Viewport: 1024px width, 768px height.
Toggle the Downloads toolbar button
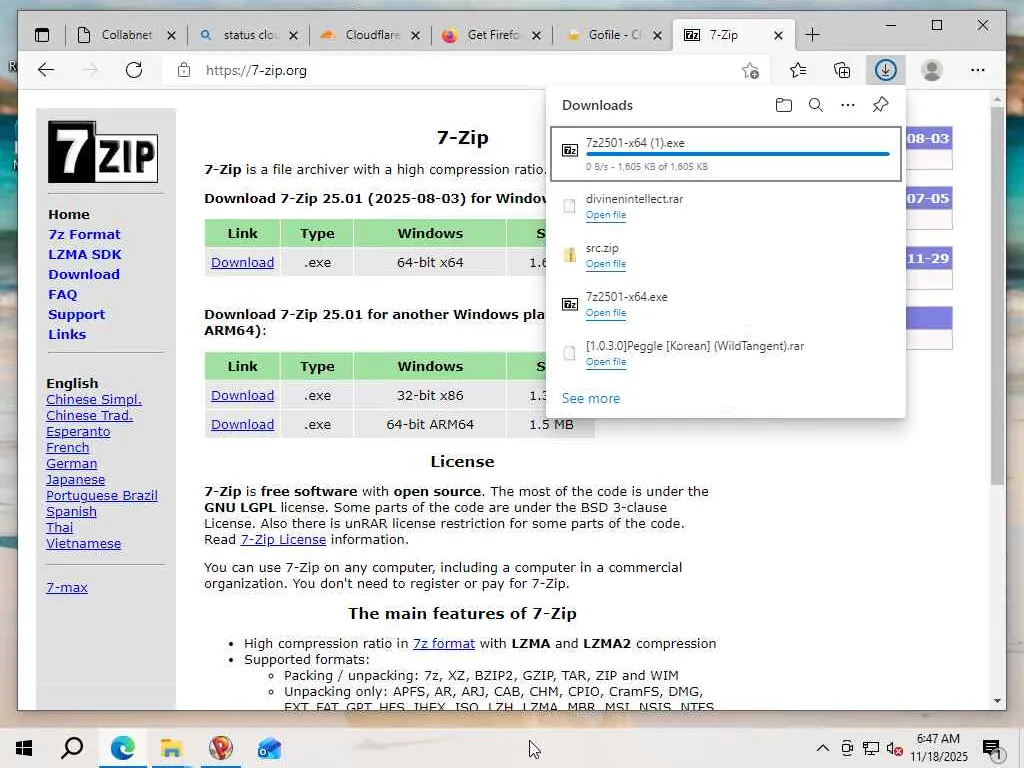click(886, 70)
